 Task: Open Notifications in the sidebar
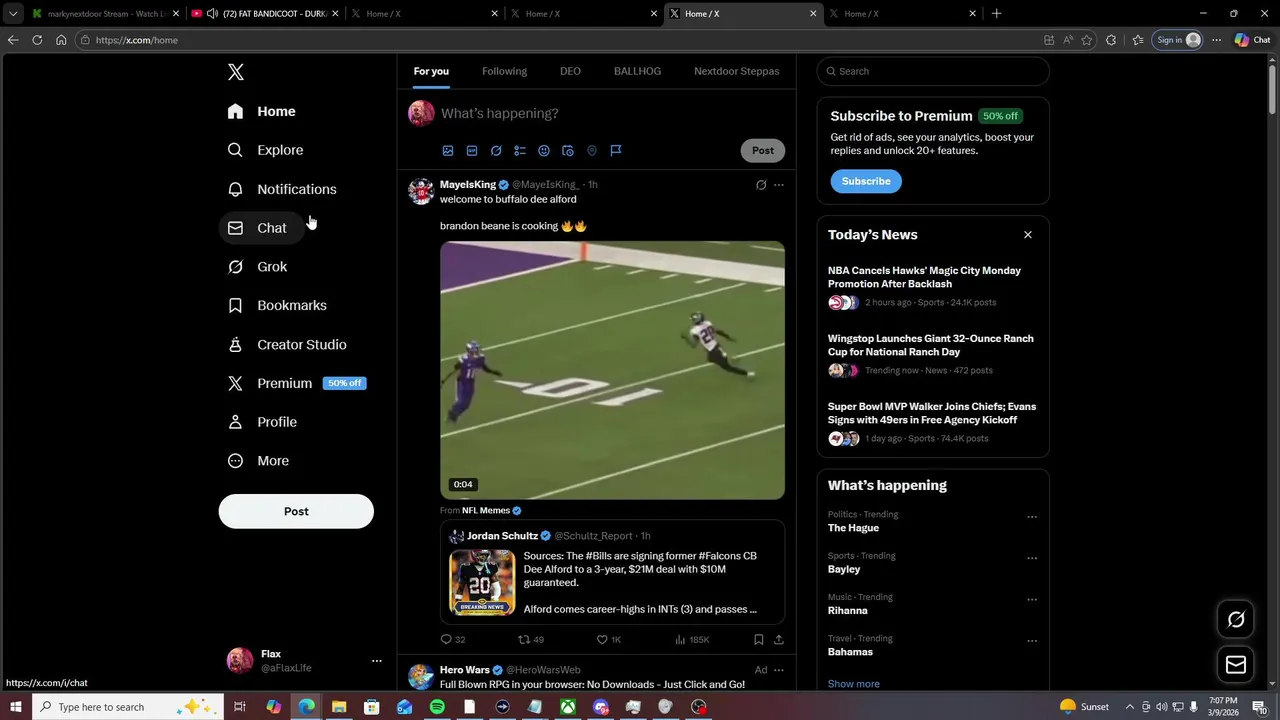282,189
